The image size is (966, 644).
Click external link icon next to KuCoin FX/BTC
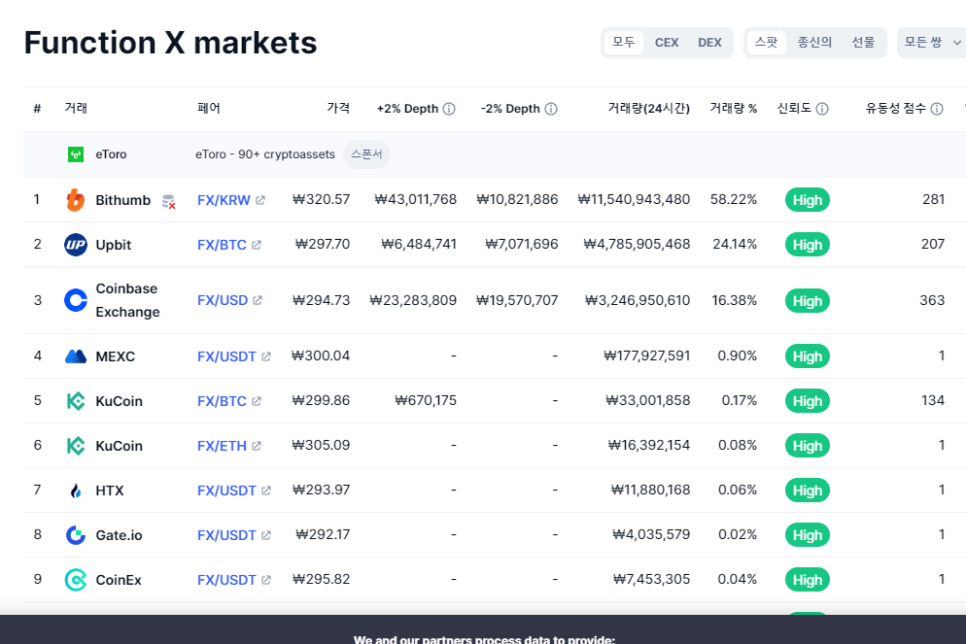[256, 401]
